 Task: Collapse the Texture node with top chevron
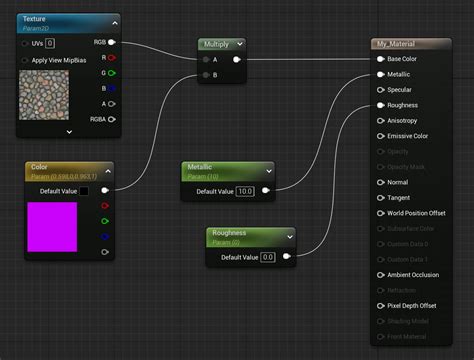point(115,23)
